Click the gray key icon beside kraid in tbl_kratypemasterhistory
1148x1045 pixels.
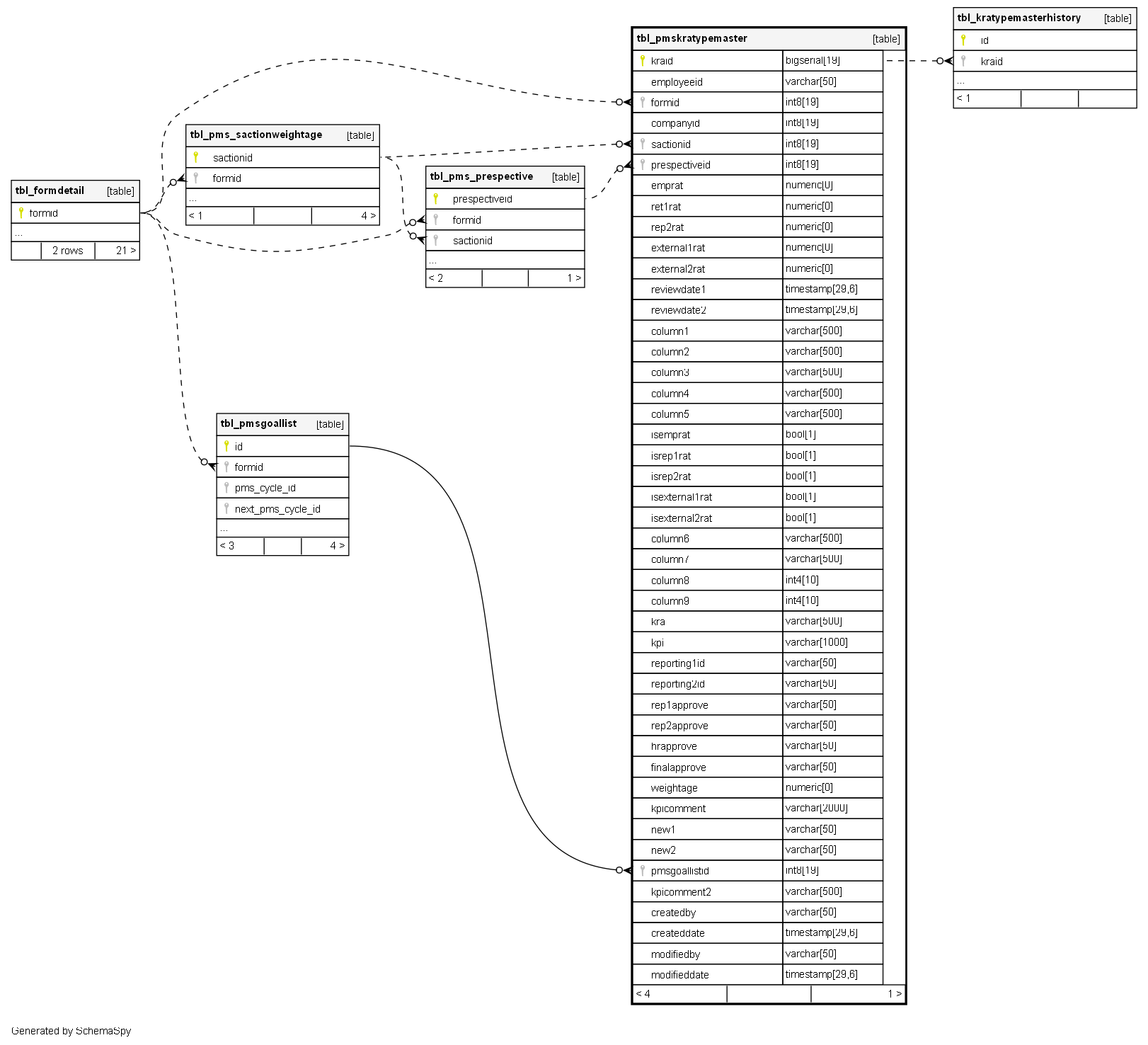963,62
